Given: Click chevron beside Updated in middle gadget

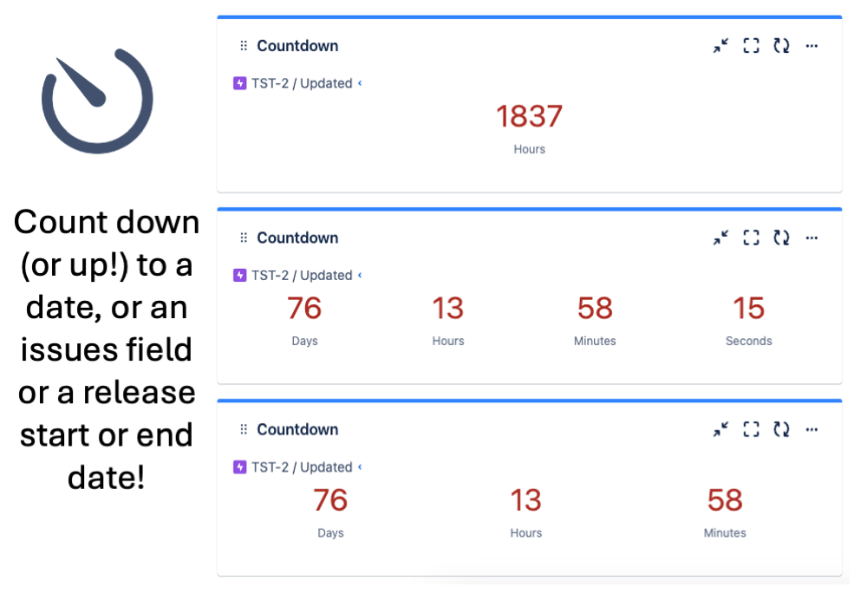Looking at the screenshot, I should coord(360,276).
